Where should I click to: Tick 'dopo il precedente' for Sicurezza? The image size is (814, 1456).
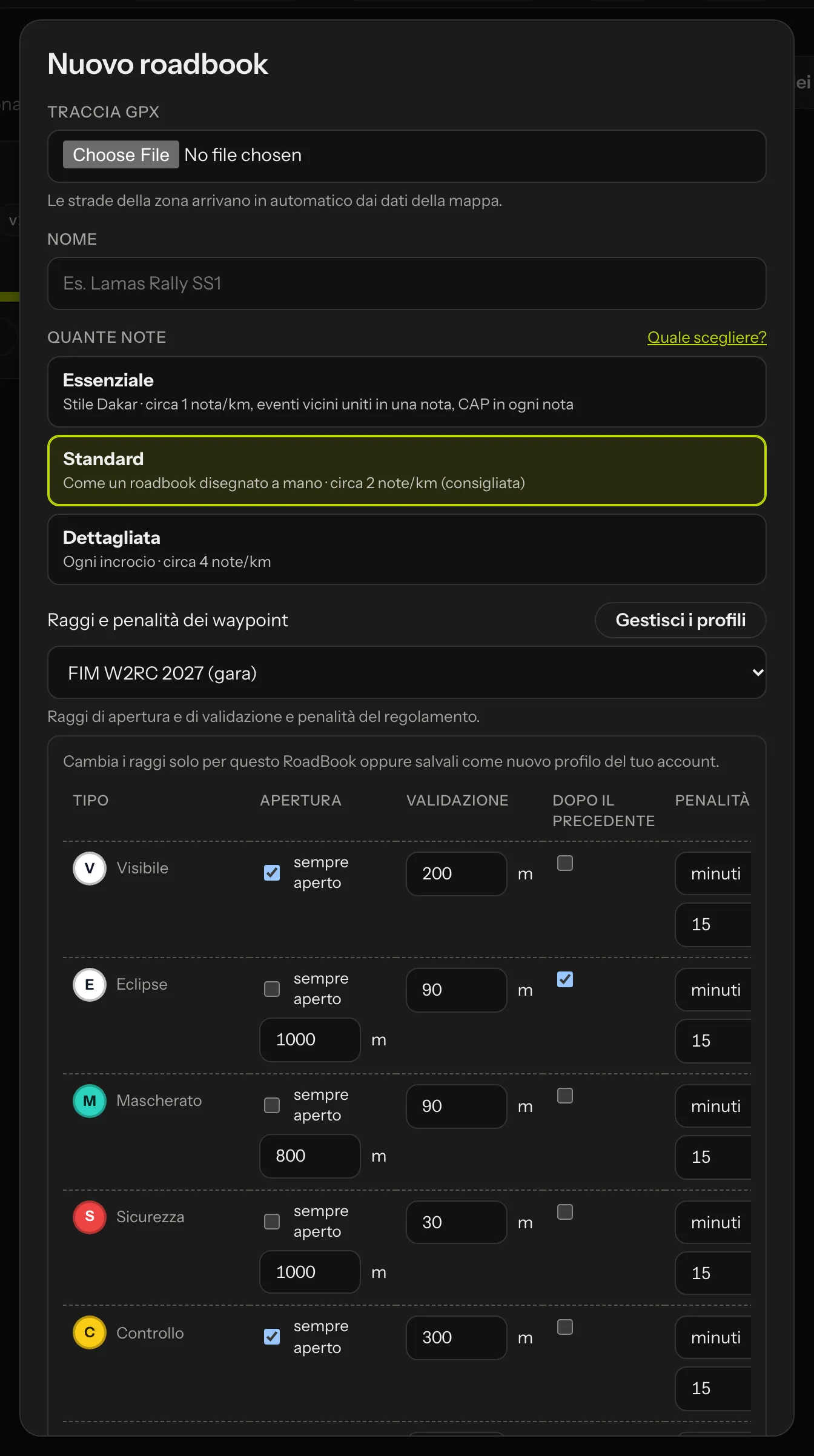tap(565, 1212)
